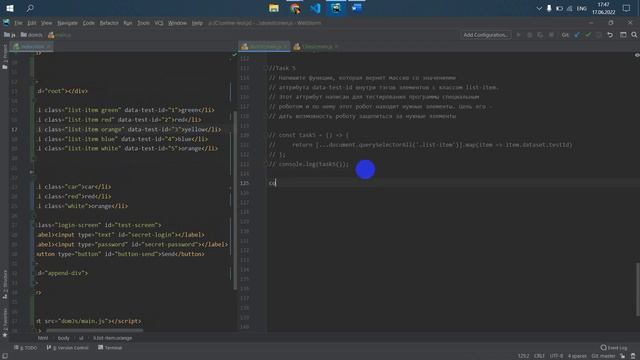
Task: Click the line with data-test-id="3" yellow item
Action: [x=130, y=129]
